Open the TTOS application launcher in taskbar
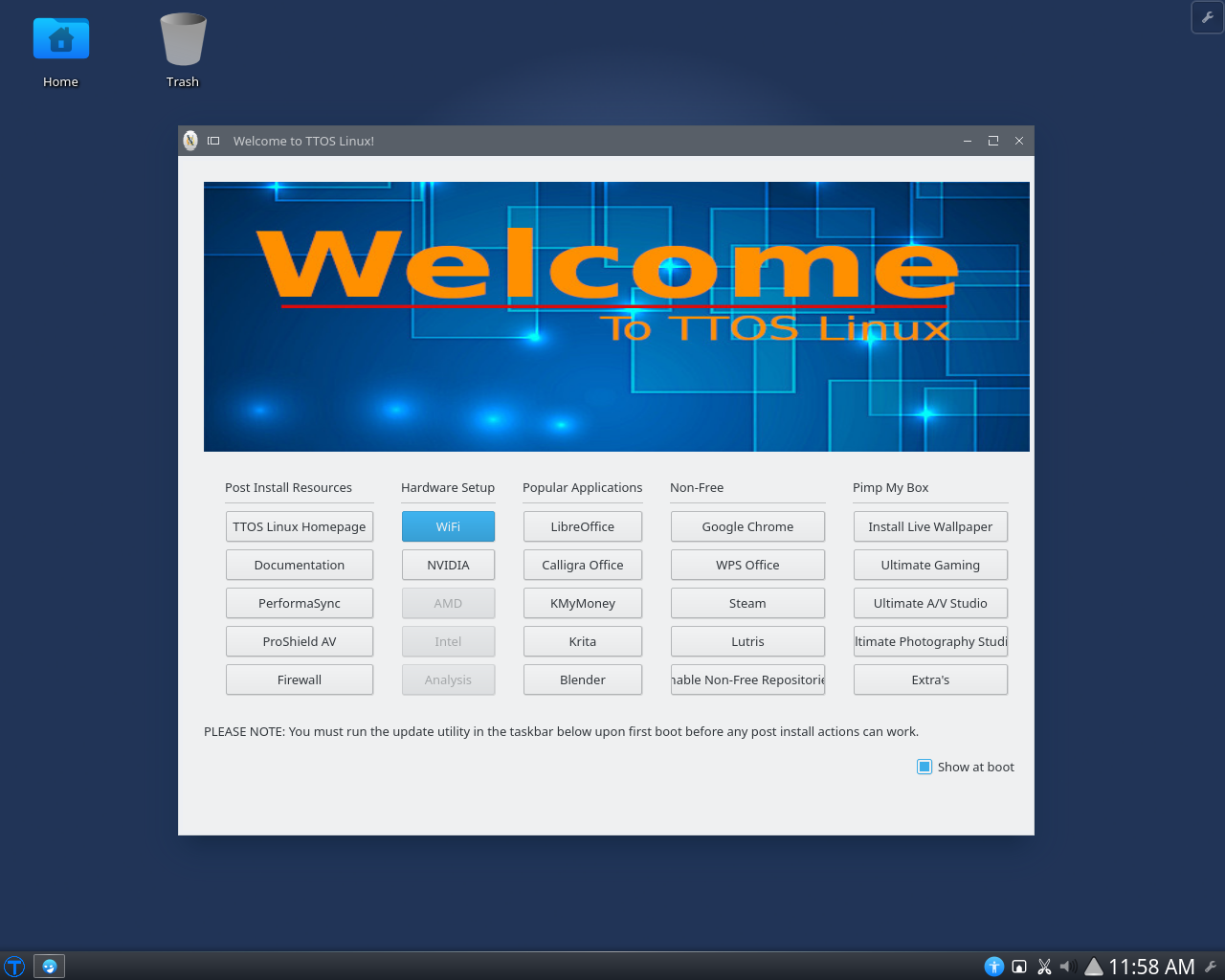Image resolution: width=1225 pixels, height=980 pixels. click(14, 967)
